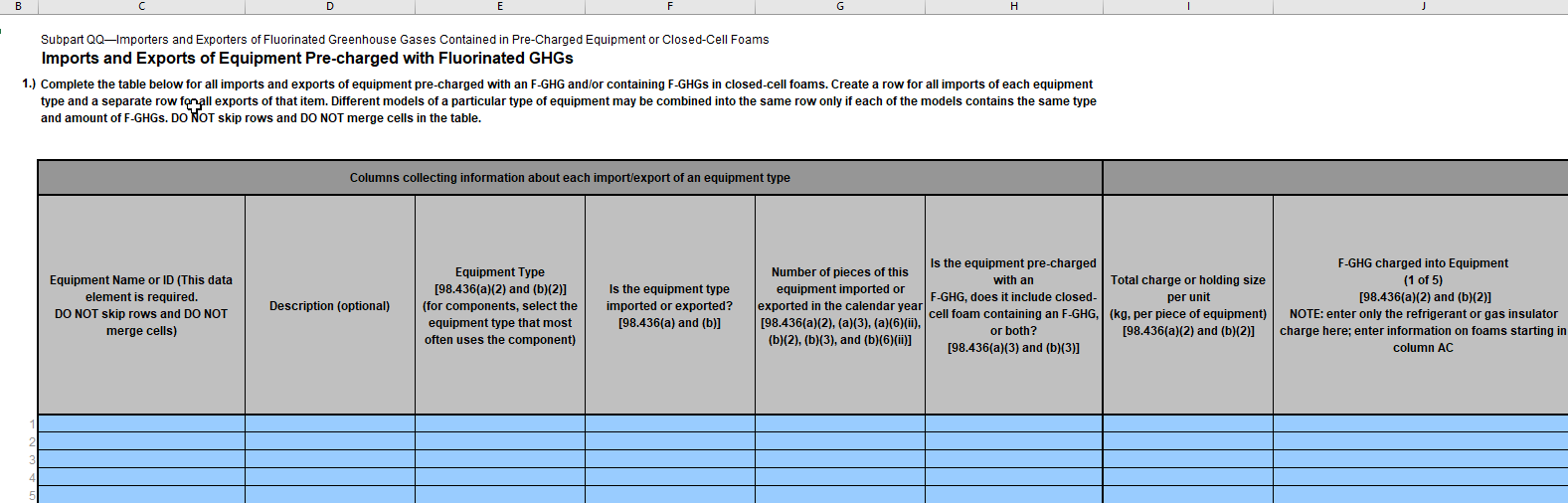The height and width of the screenshot is (503, 1568).
Task: Select column E header
Action: (x=500, y=6)
